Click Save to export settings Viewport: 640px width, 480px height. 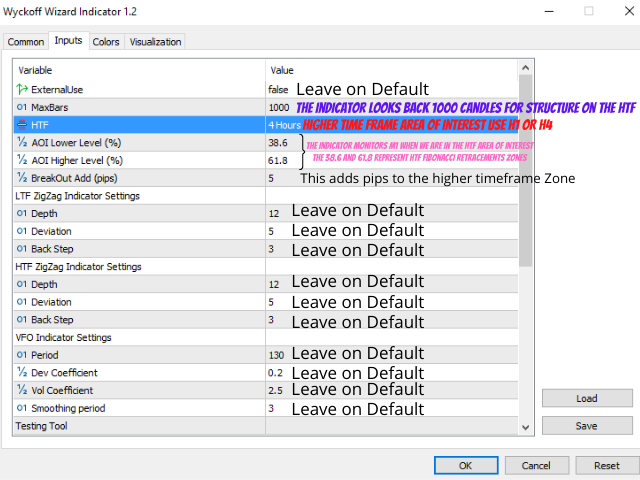[587, 425]
